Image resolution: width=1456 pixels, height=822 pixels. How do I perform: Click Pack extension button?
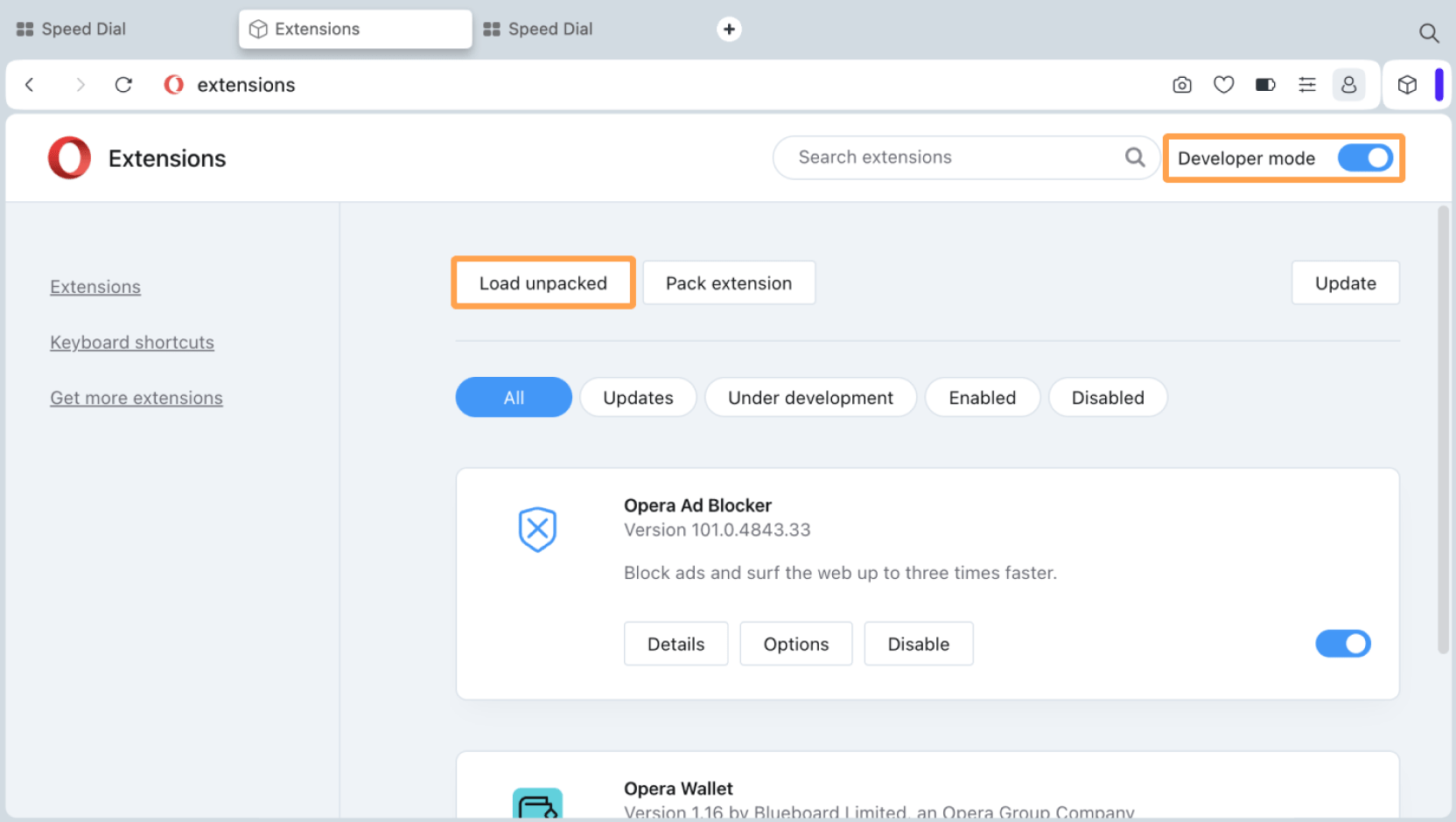pos(729,283)
